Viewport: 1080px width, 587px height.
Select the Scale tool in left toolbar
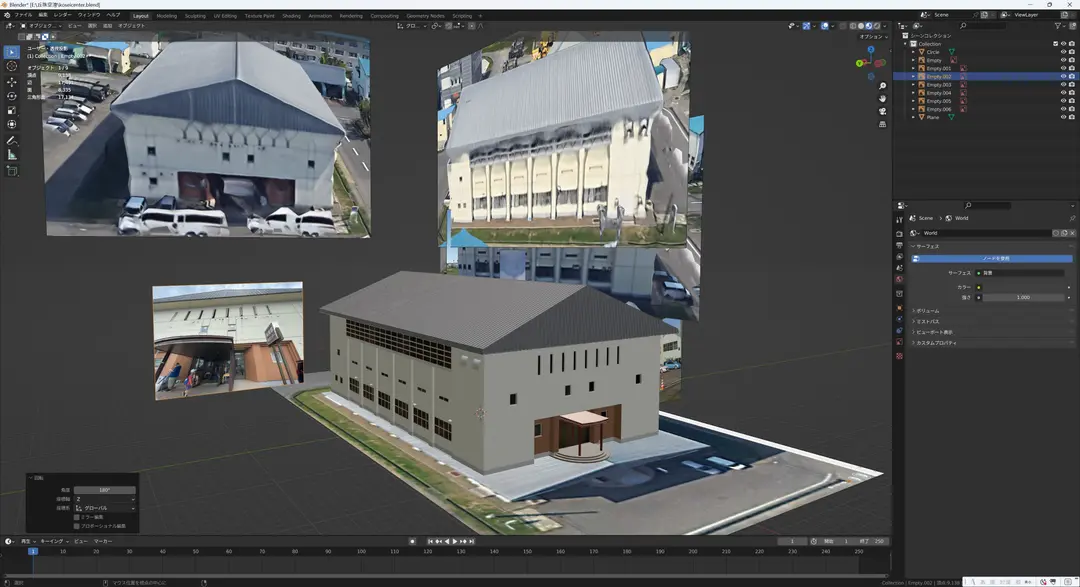12,110
